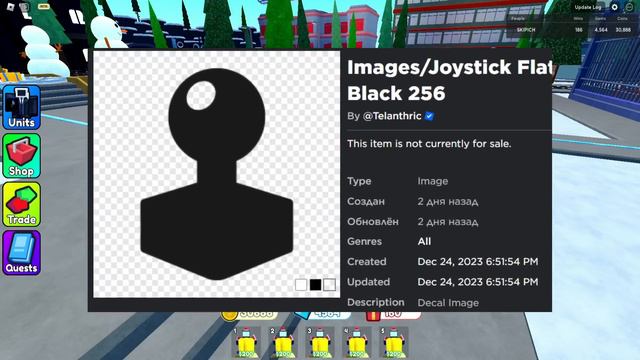
Task: Click the Images/Joystick Flat Black 256 title
Action: [449, 80]
